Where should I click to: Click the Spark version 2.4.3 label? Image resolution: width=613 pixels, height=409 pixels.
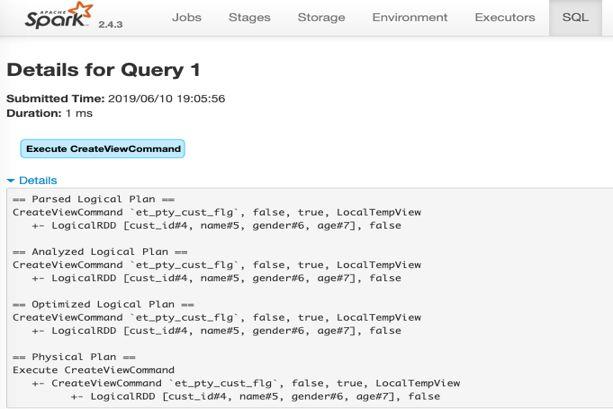click(x=110, y=24)
